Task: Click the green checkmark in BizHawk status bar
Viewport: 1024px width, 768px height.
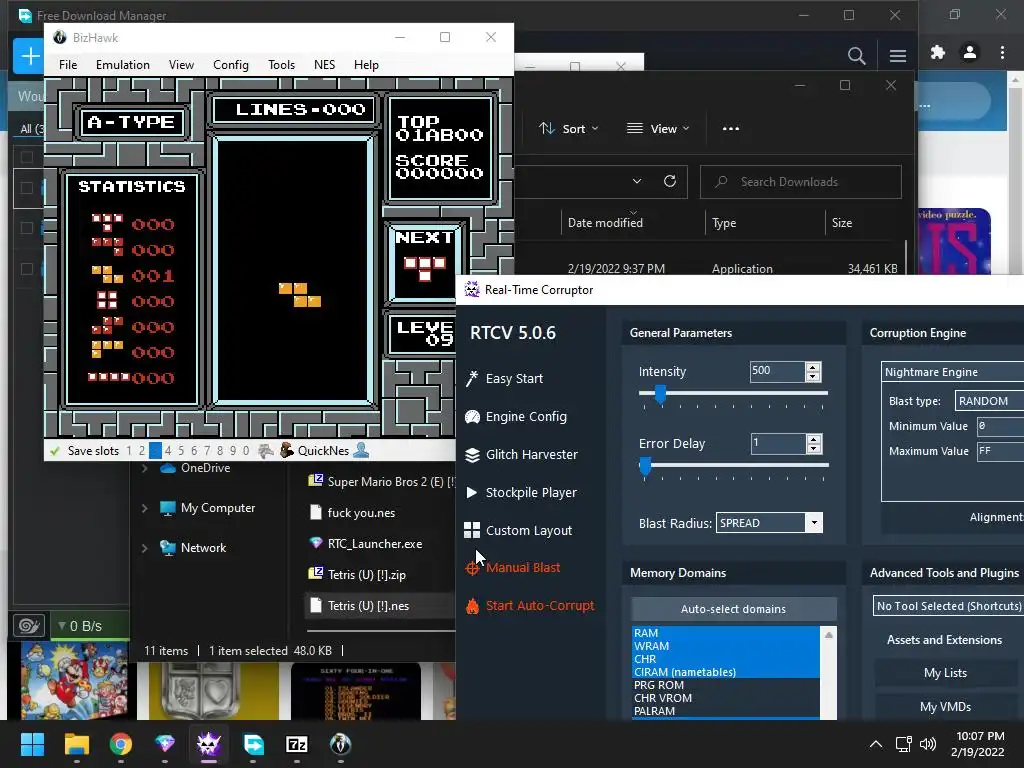Action: tap(55, 451)
